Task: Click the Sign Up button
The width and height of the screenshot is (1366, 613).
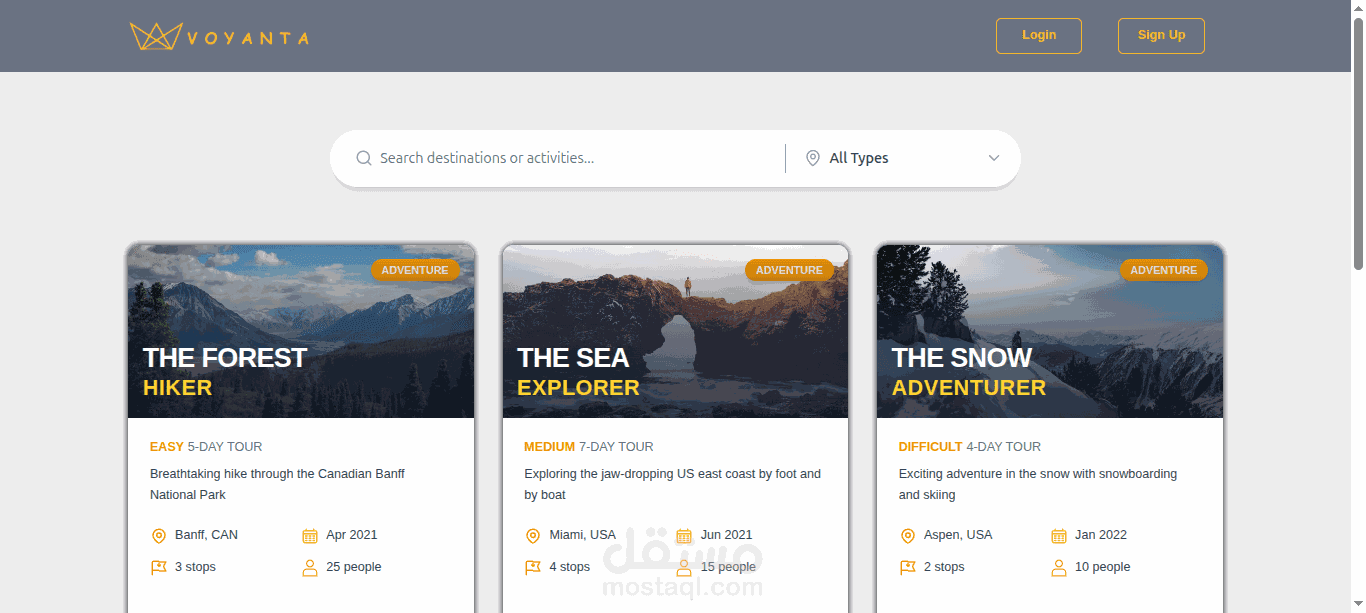Action: pyautogui.click(x=1161, y=35)
